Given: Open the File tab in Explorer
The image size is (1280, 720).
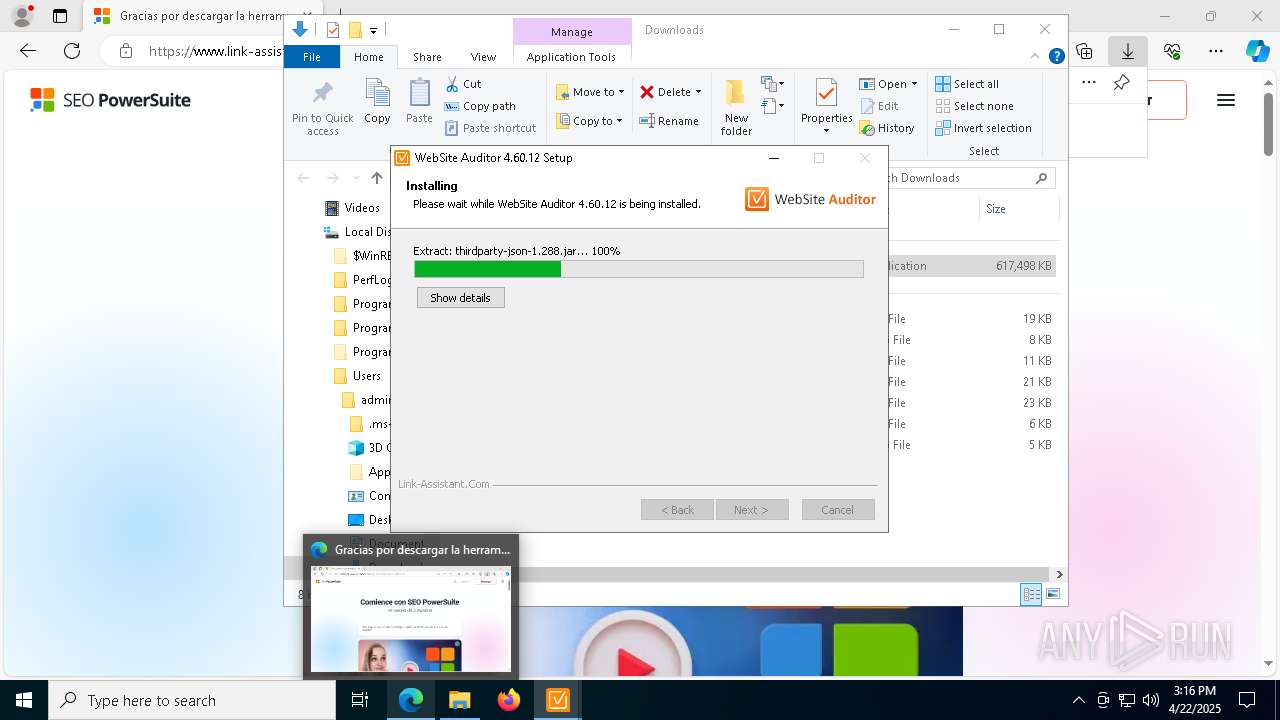Looking at the screenshot, I should [x=312, y=57].
